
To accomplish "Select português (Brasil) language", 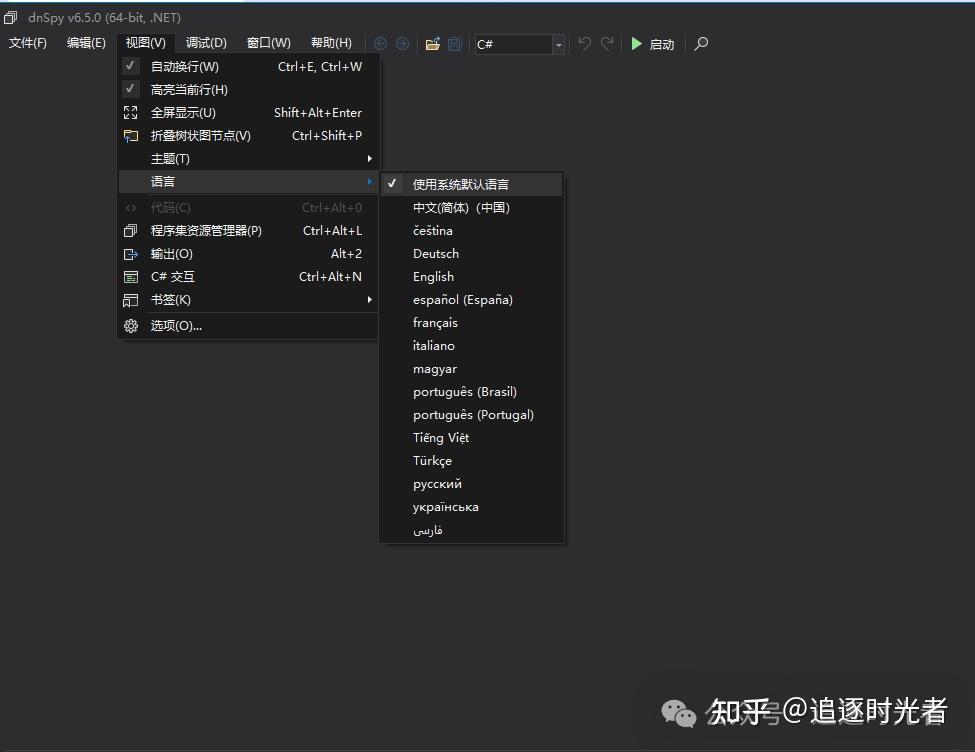I will (472, 392).
